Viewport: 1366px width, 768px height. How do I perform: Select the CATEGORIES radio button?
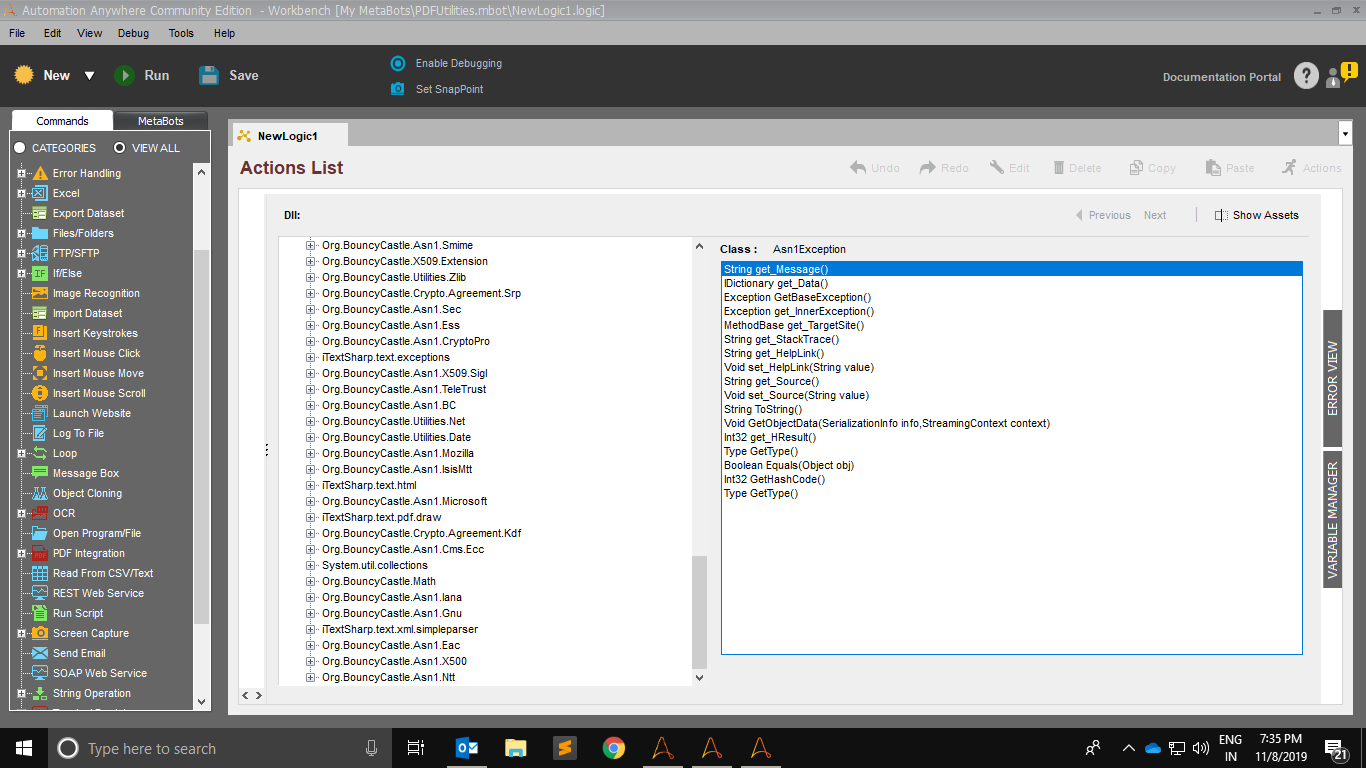click(x=20, y=148)
